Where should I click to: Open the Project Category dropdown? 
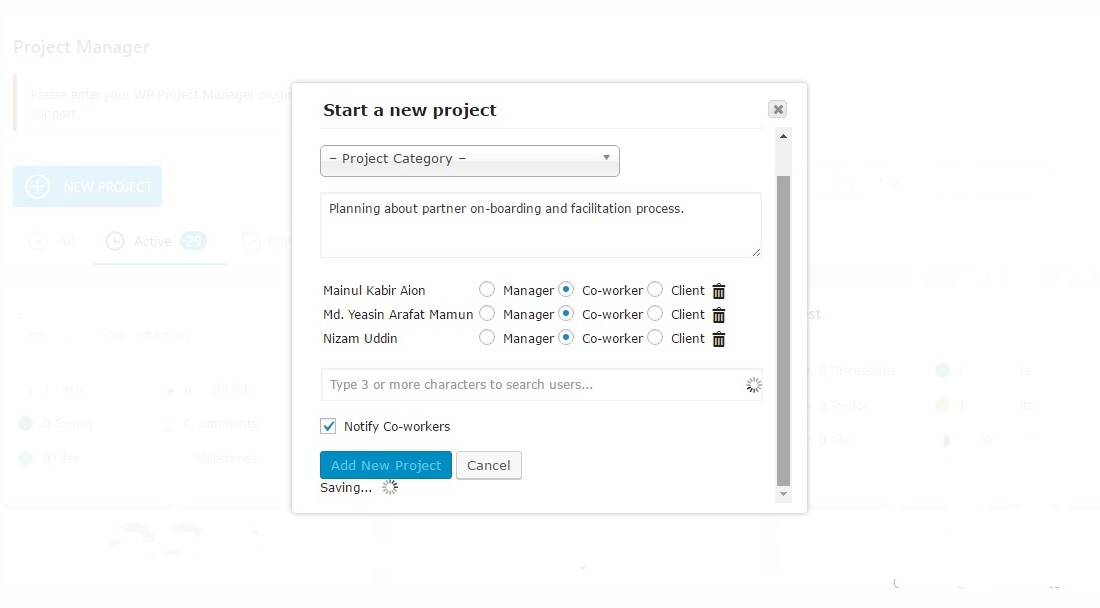pyautogui.click(x=469, y=161)
